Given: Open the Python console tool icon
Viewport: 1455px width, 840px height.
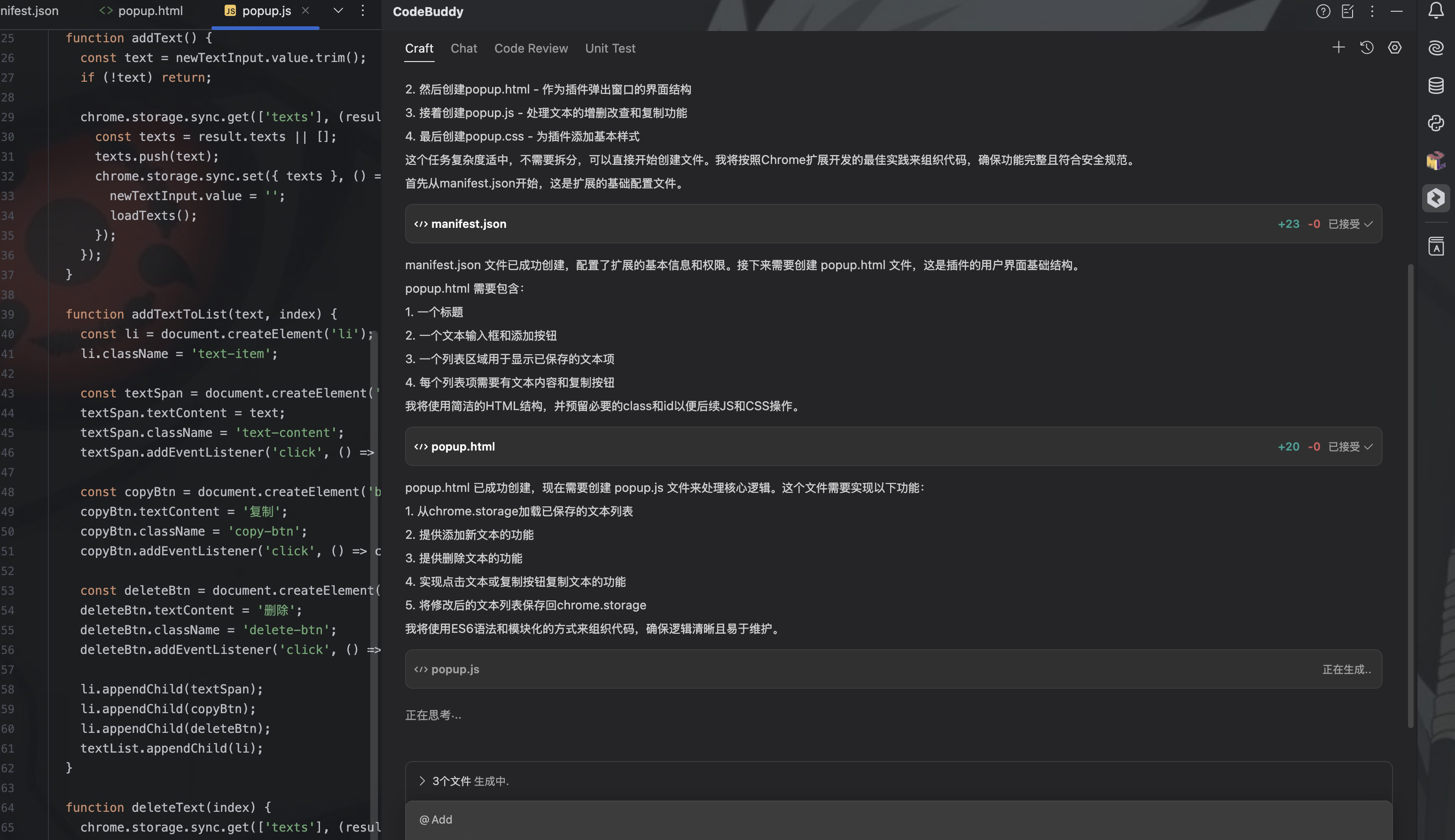Looking at the screenshot, I should point(1435,123).
